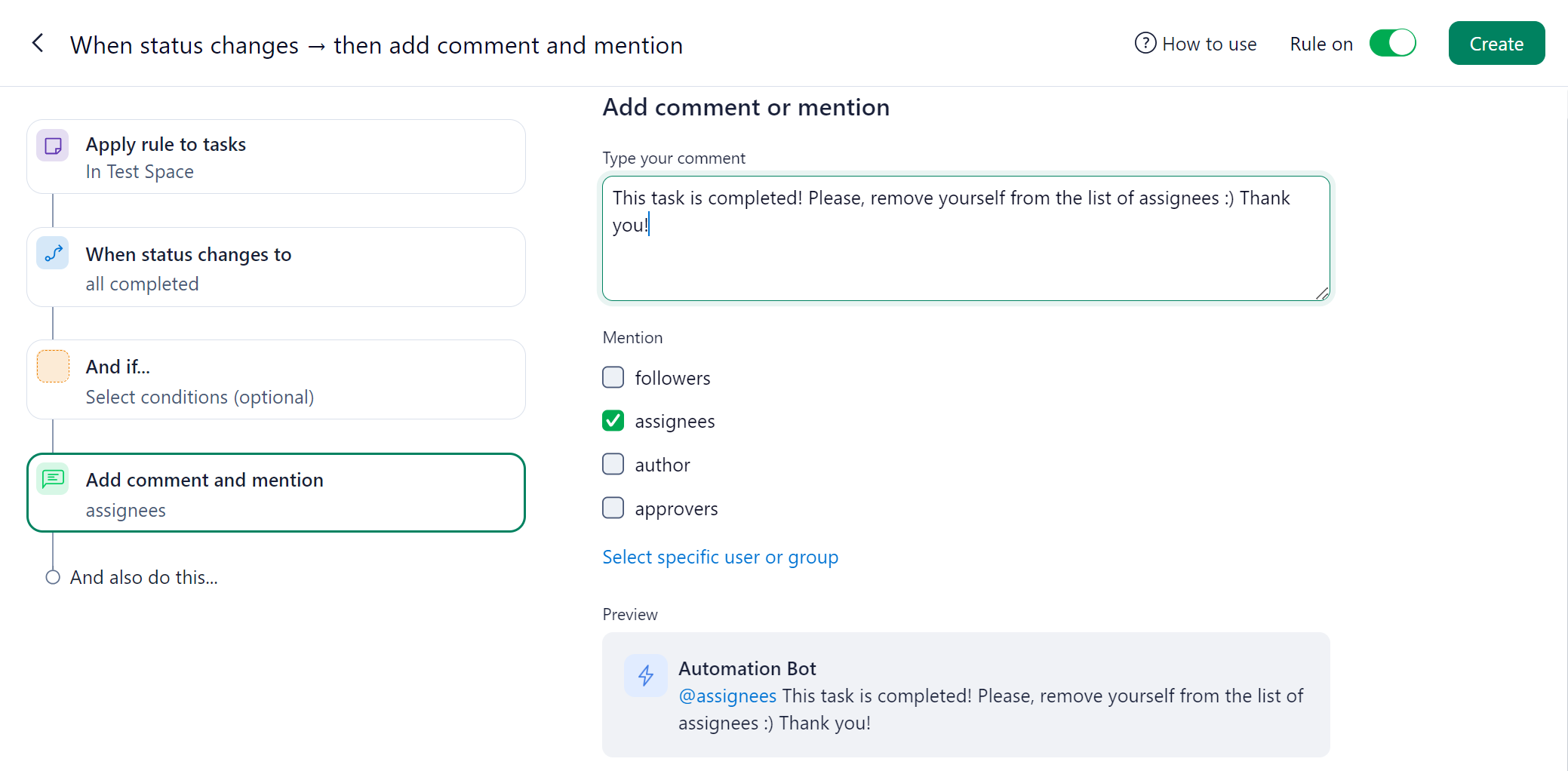Click the orange And if condition icon
The height and width of the screenshot is (771, 1568).
pyautogui.click(x=53, y=367)
